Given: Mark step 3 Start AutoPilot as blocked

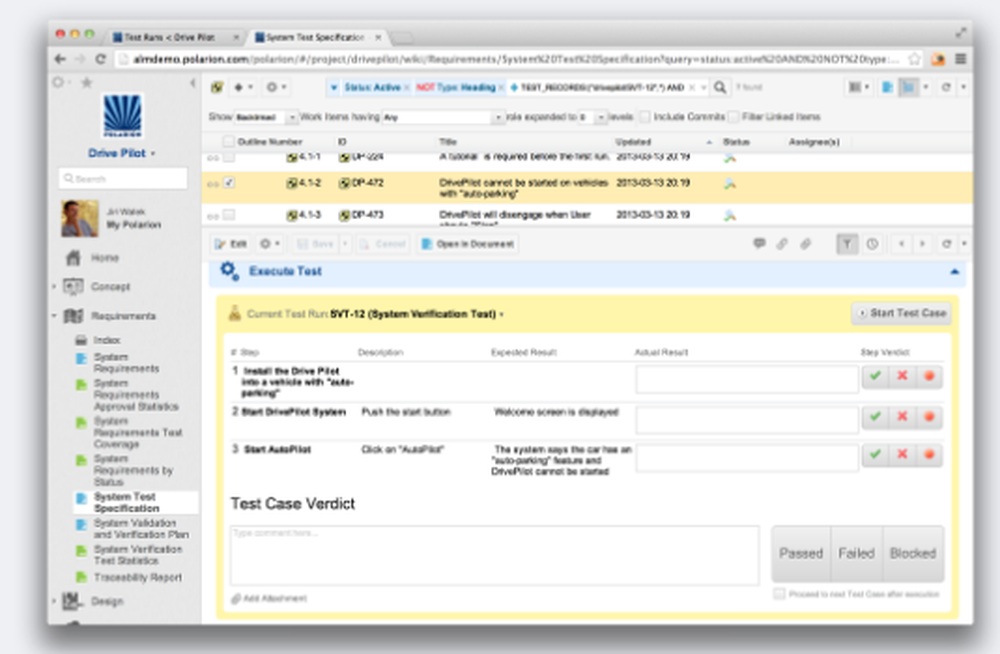Looking at the screenshot, I should [x=929, y=455].
